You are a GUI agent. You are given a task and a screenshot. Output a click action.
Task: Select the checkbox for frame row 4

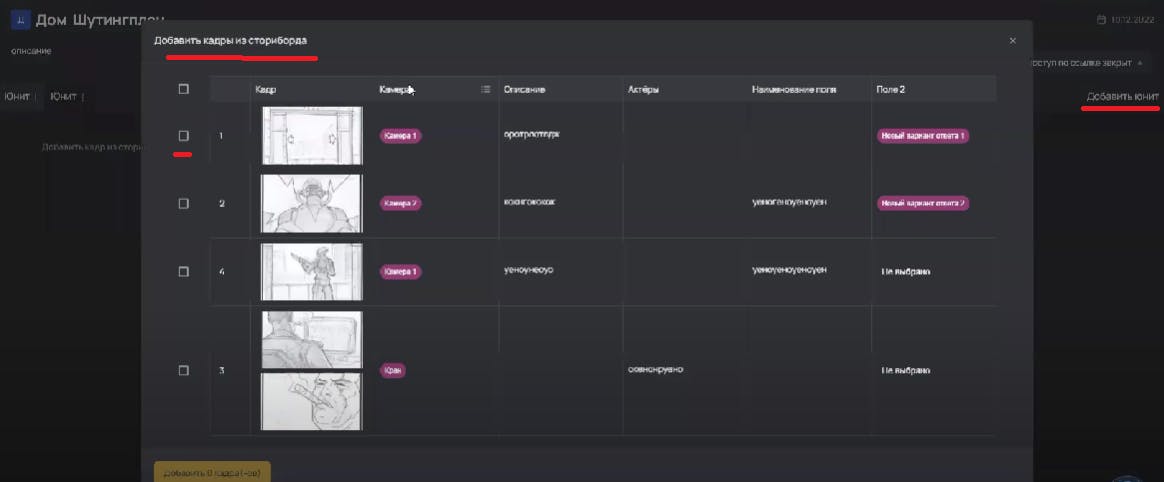(x=184, y=272)
